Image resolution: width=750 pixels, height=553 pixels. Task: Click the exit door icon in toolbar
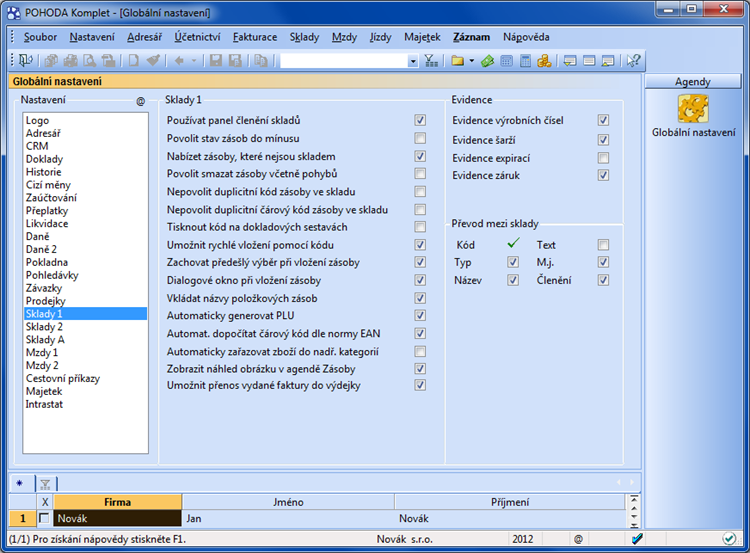pos(25,60)
